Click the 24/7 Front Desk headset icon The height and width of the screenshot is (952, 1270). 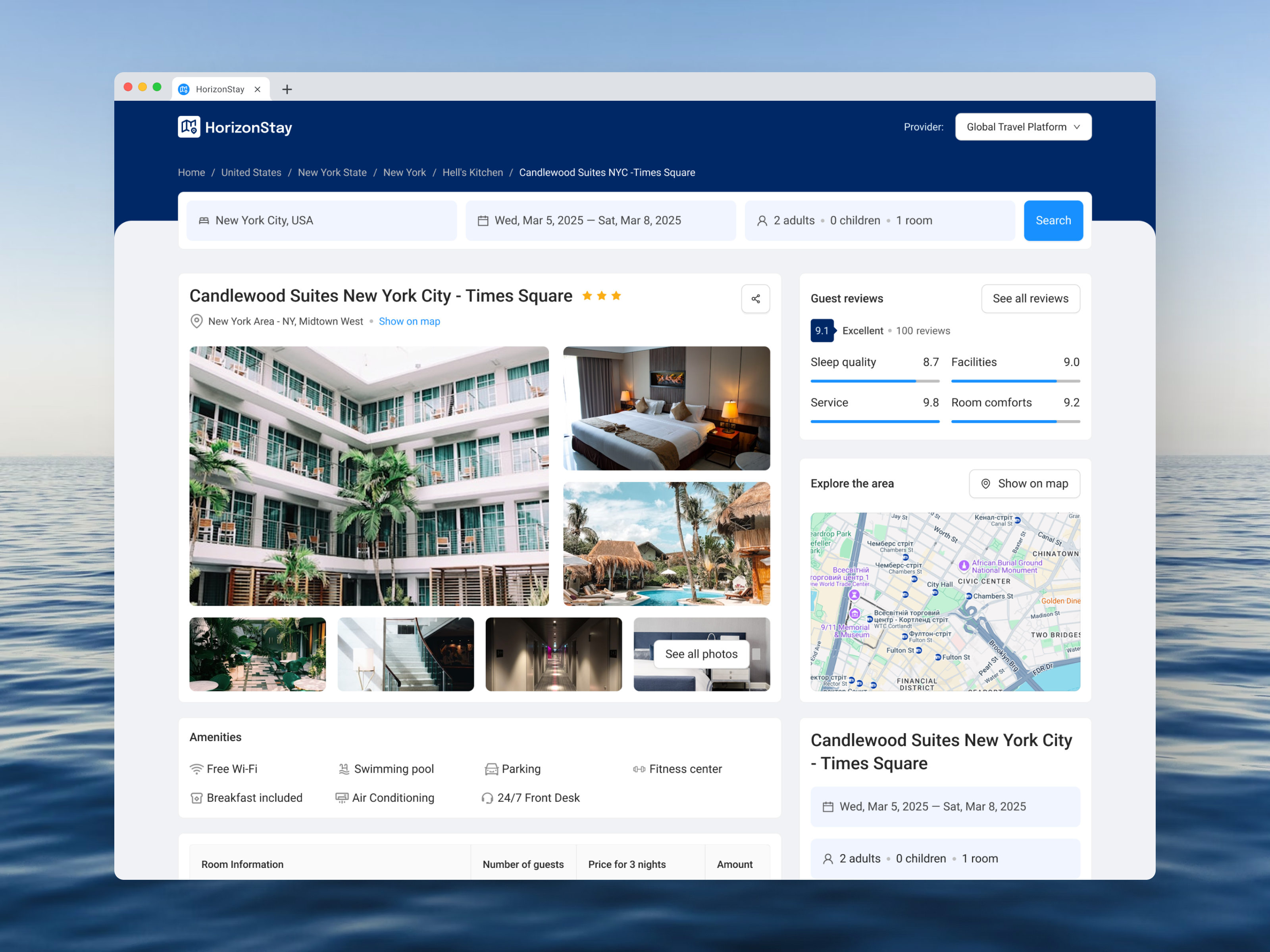click(487, 798)
